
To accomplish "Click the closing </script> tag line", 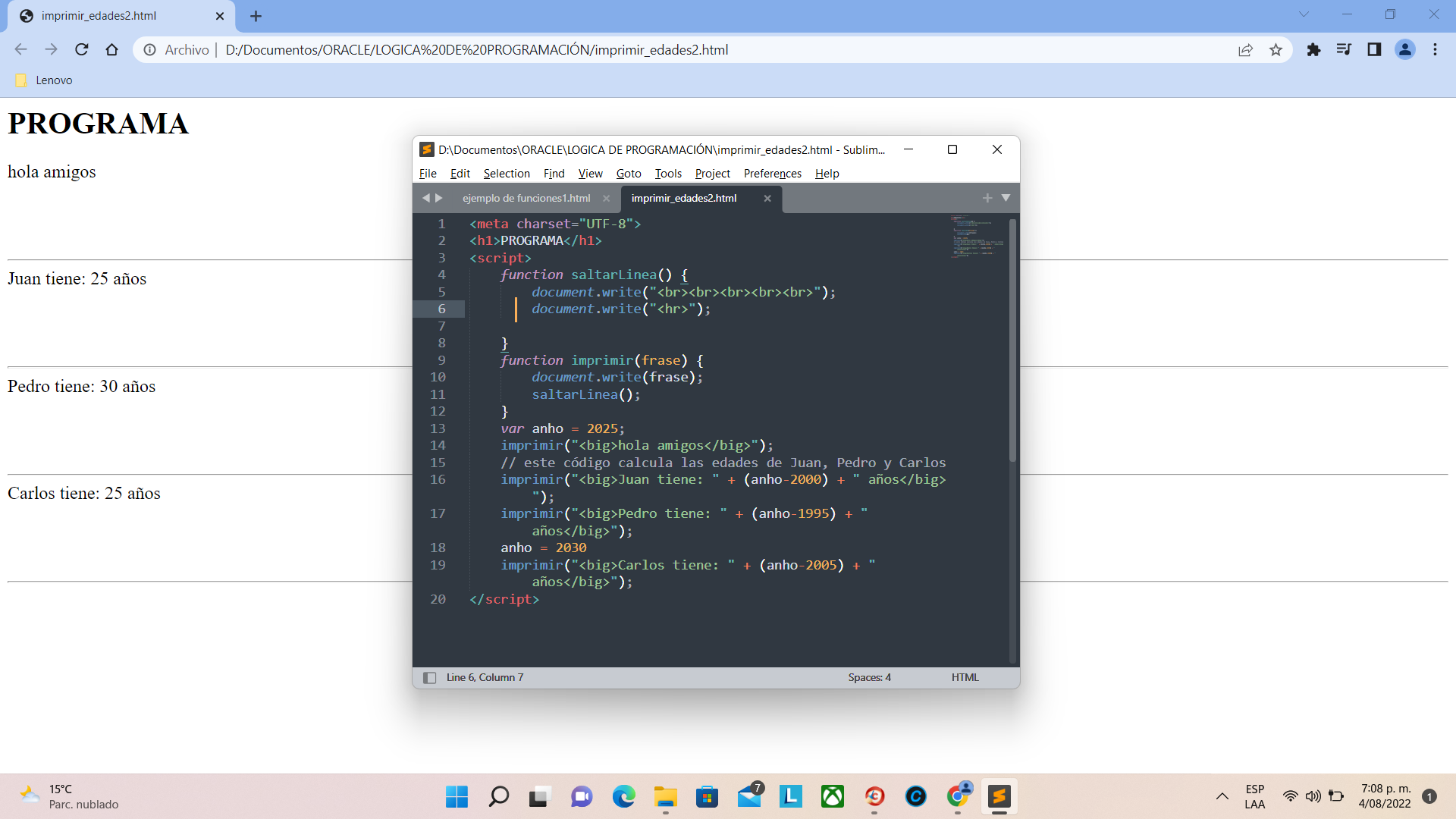I will (504, 599).
